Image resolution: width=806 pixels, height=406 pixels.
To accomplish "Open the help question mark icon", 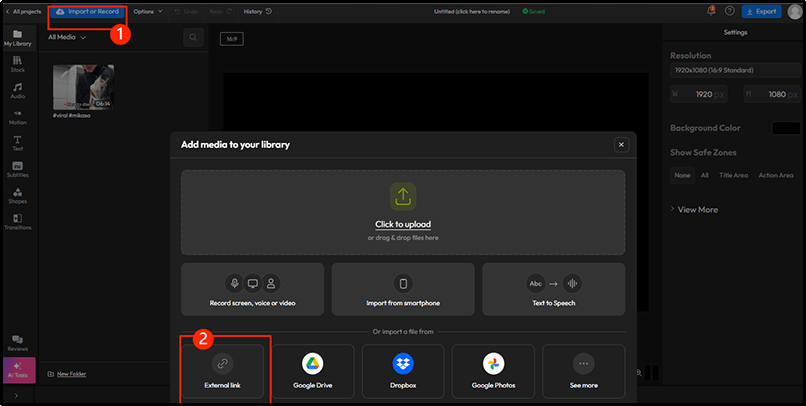I will (x=729, y=11).
